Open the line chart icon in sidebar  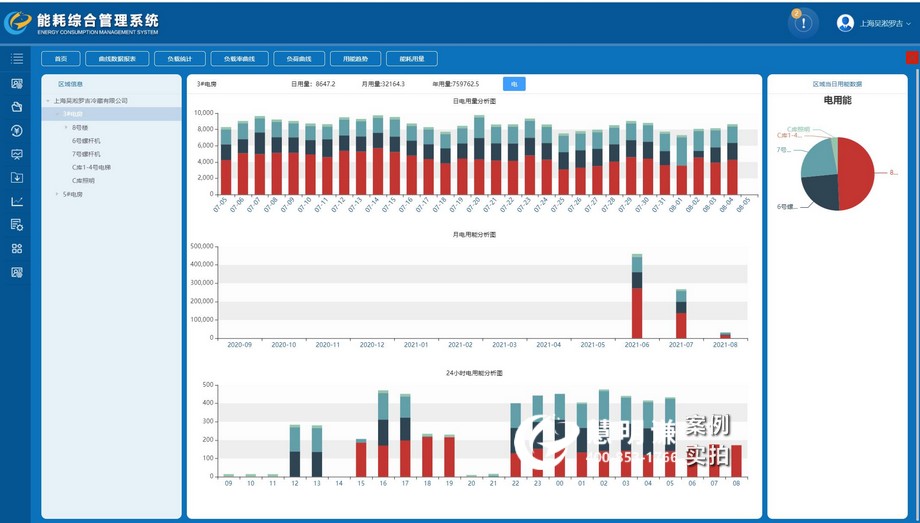pyautogui.click(x=17, y=201)
